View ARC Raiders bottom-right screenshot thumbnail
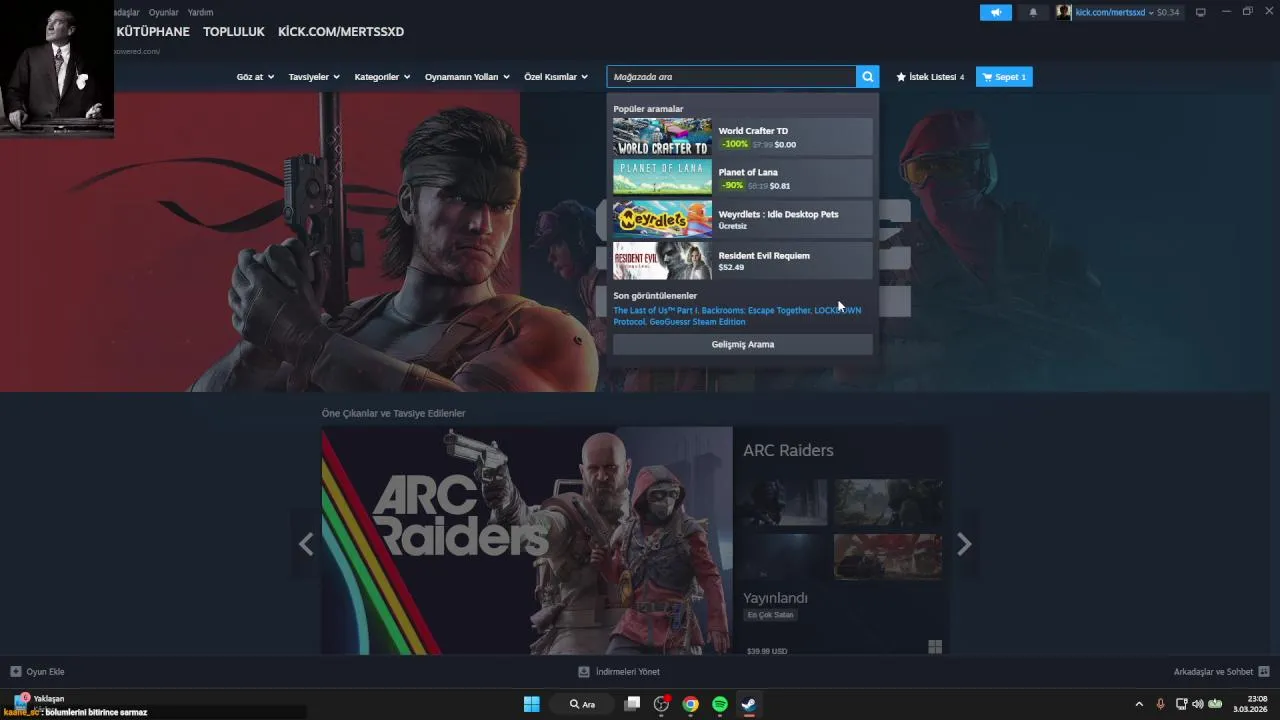Viewport: 1280px width, 720px height. click(x=888, y=556)
